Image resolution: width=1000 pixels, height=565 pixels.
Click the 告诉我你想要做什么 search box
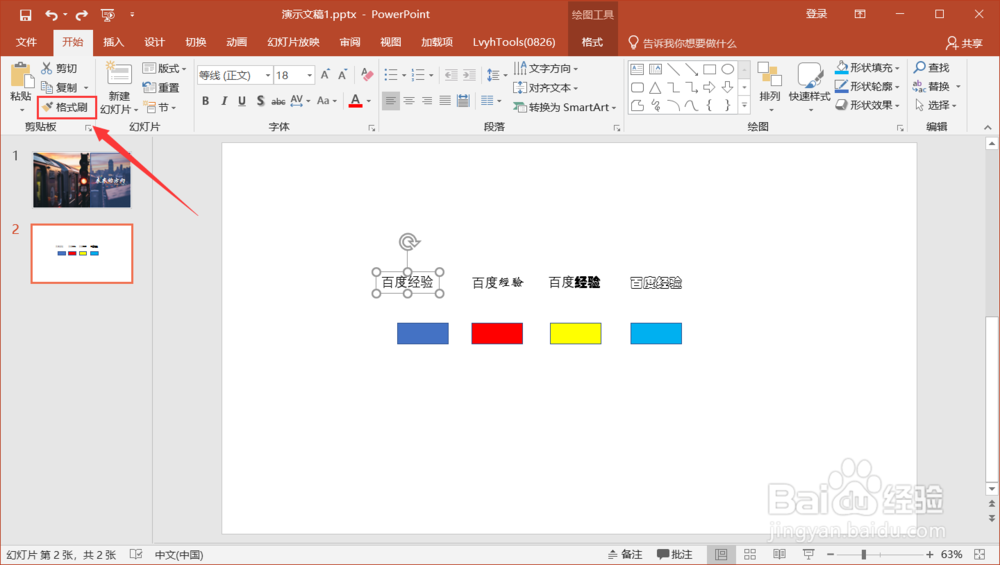(682, 43)
